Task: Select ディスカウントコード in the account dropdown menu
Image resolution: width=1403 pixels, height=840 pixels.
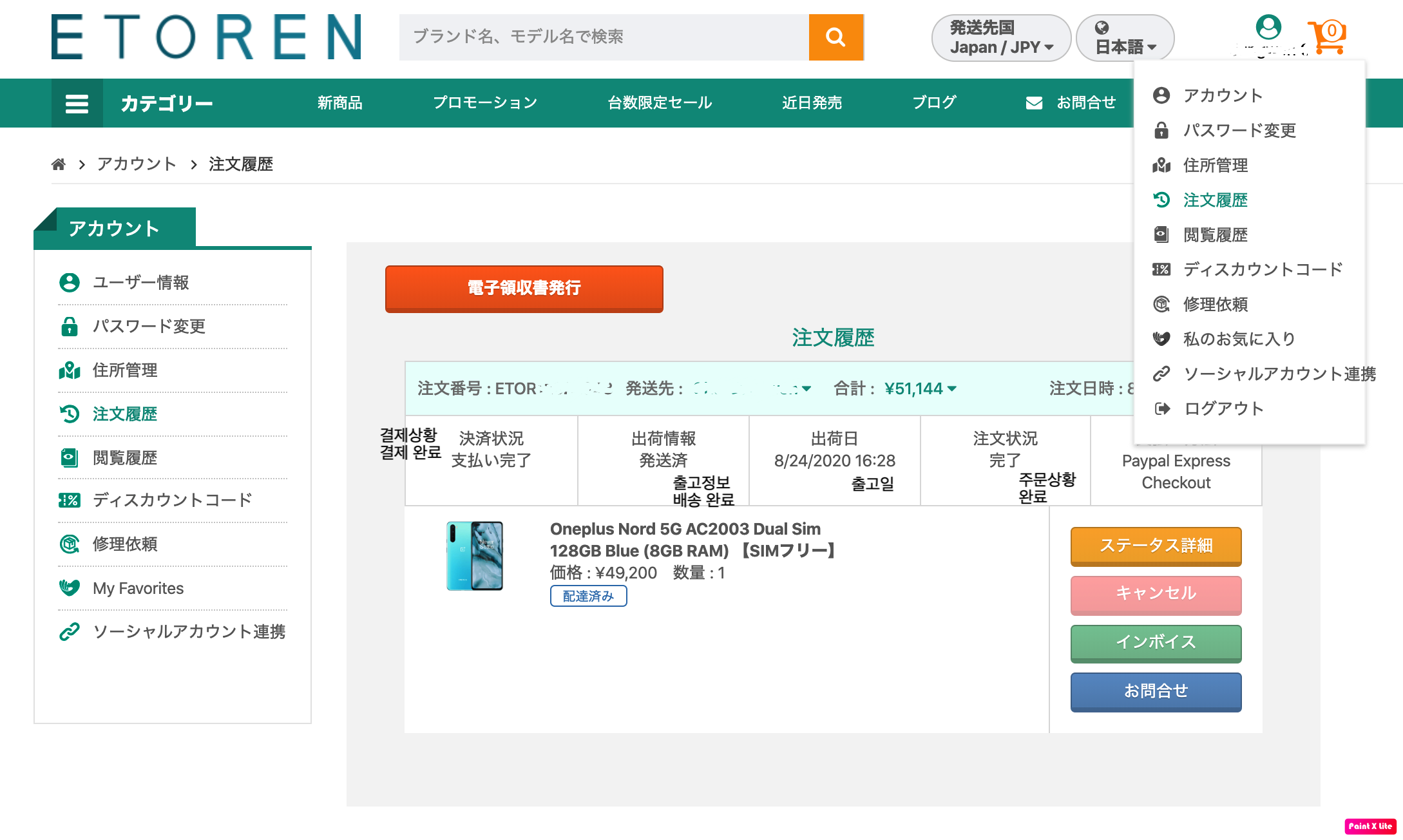Action: 1263,269
